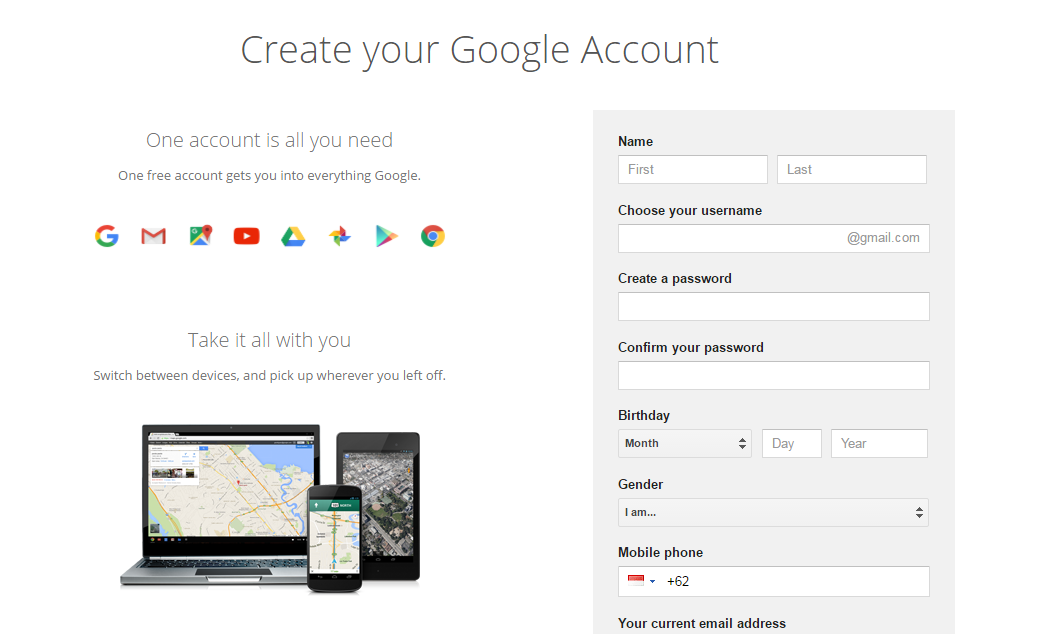1054x634 pixels.
Task: Click the devices image with laptop and phones
Action: pyautogui.click(x=270, y=508)
